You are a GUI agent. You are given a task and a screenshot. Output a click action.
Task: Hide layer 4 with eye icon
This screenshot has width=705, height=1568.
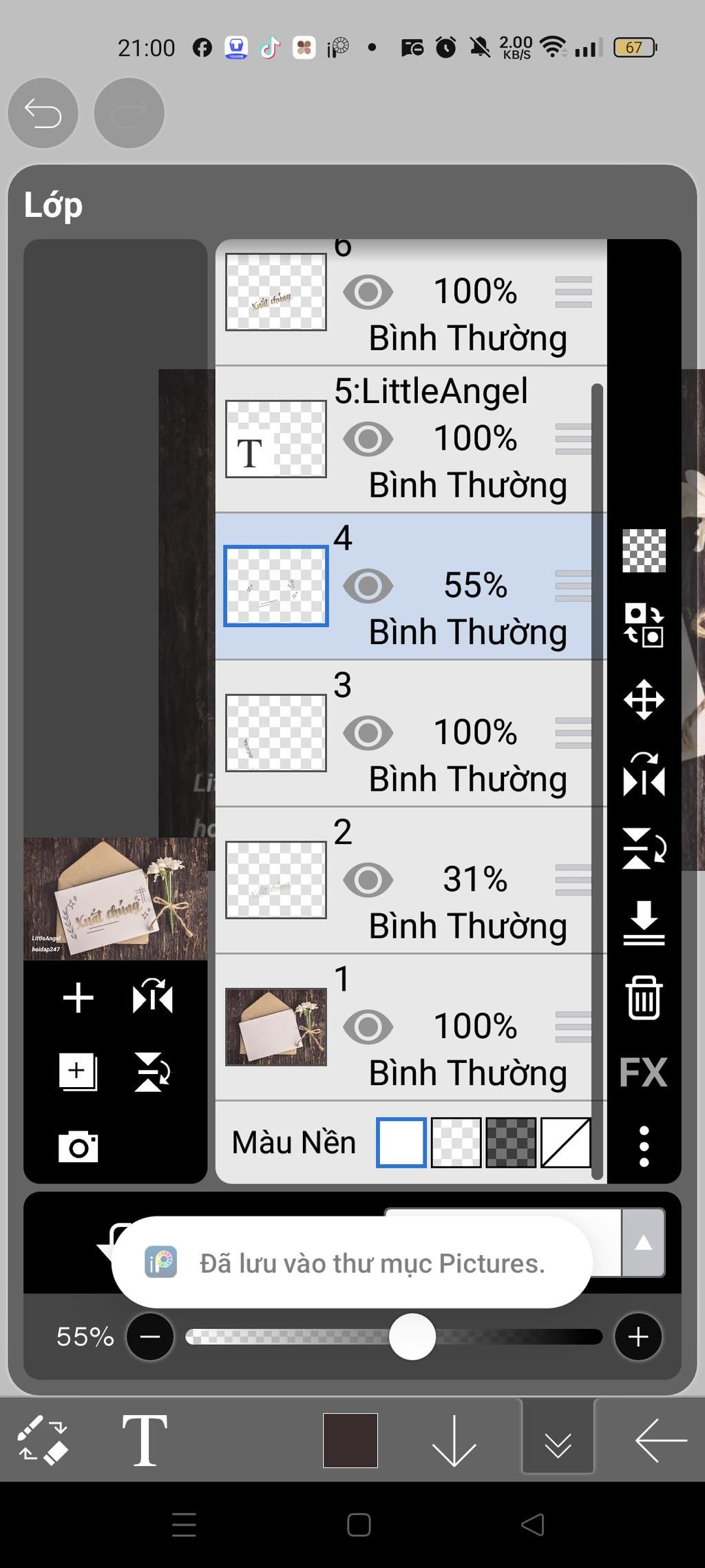(368, 586)
